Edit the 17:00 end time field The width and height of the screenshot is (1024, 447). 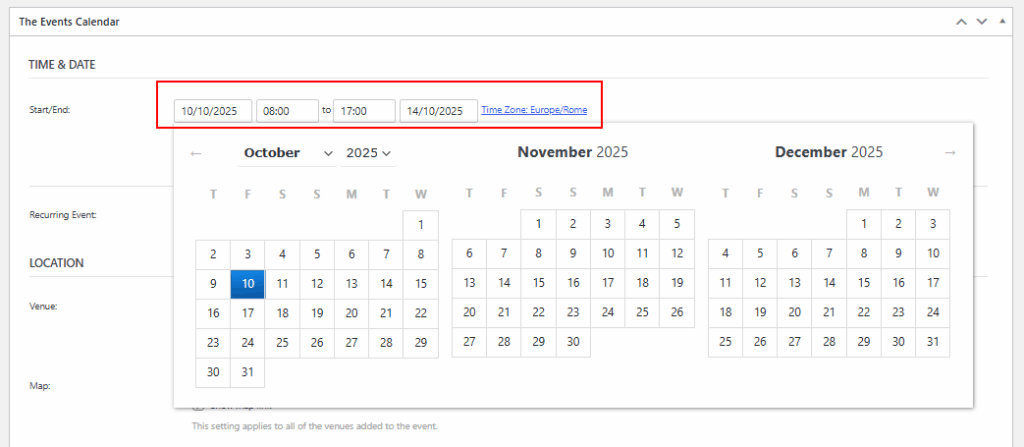364,111
